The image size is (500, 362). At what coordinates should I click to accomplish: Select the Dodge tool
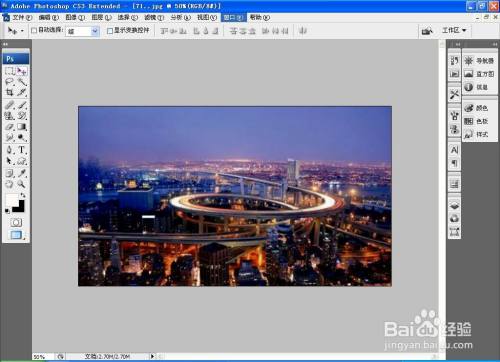coord(22,137)
